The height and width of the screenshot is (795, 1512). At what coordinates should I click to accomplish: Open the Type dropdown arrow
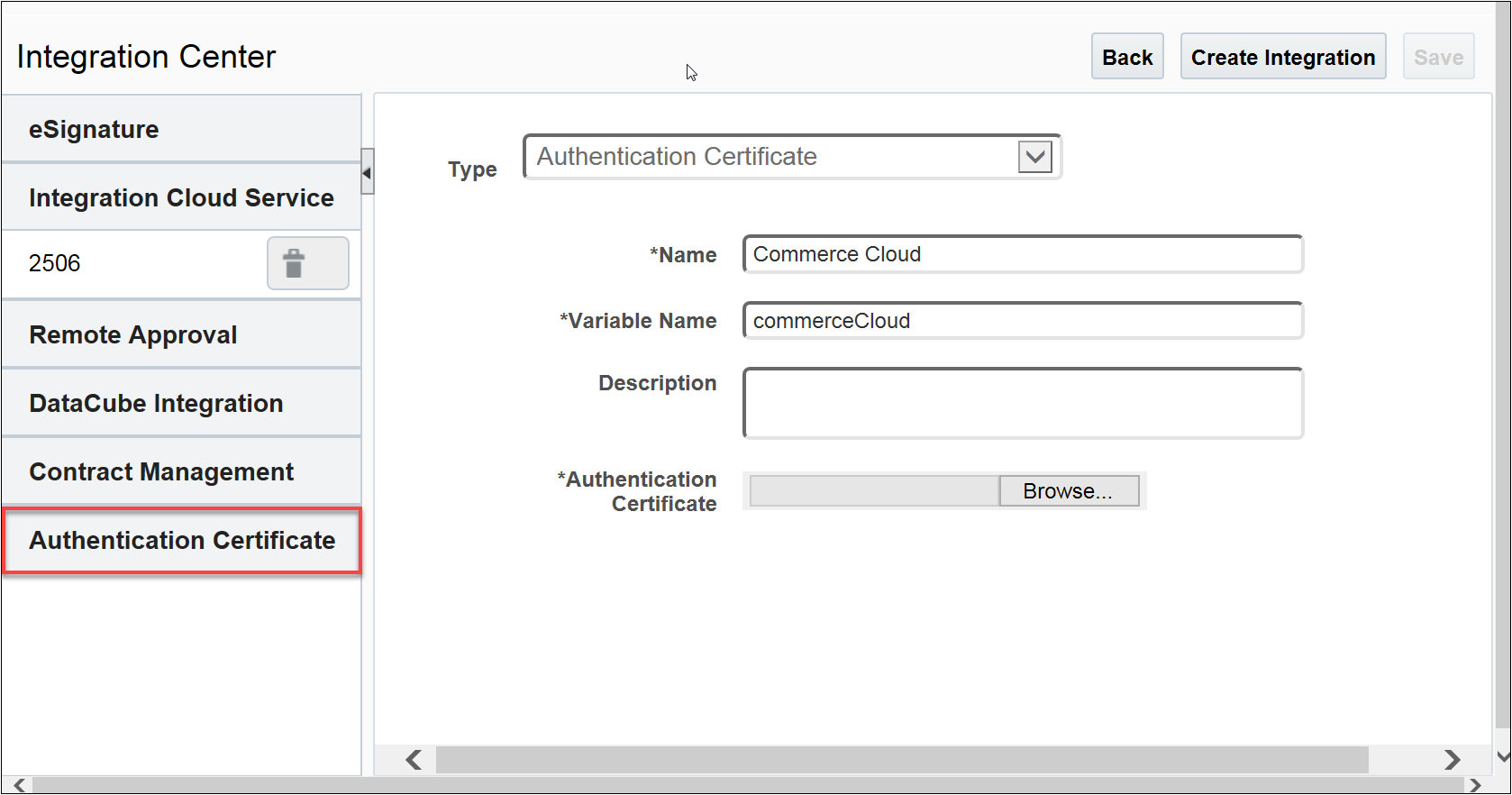(x=1035, y=157)
